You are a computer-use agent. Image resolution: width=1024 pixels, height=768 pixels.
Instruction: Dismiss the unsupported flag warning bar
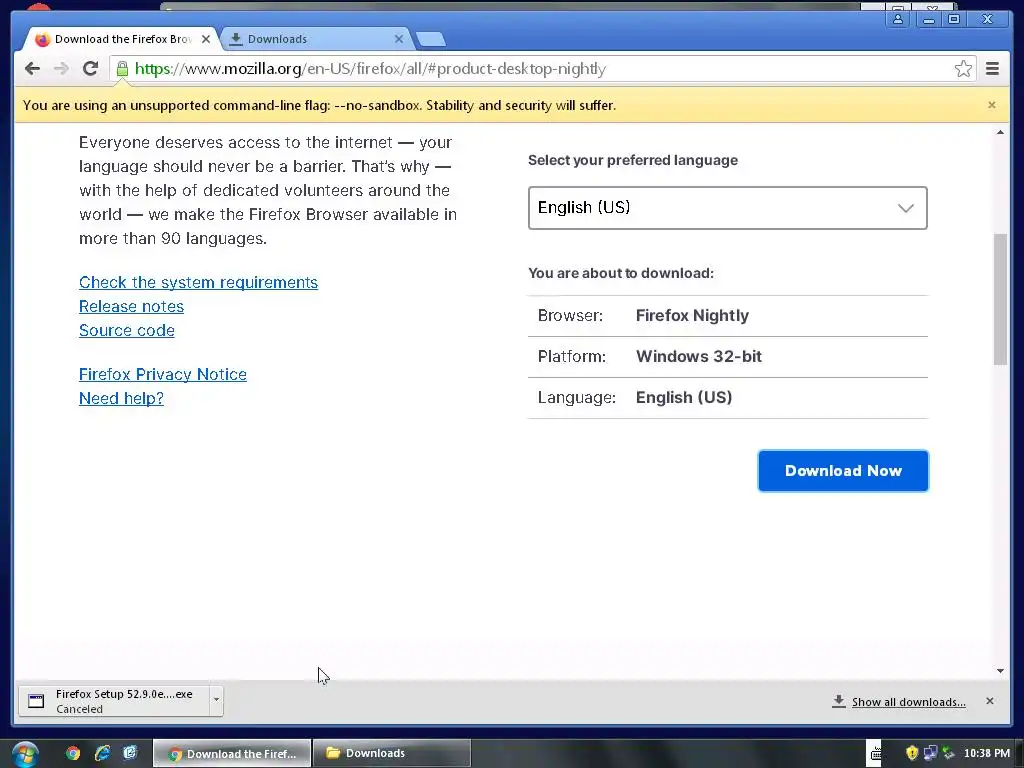[991, 105]
